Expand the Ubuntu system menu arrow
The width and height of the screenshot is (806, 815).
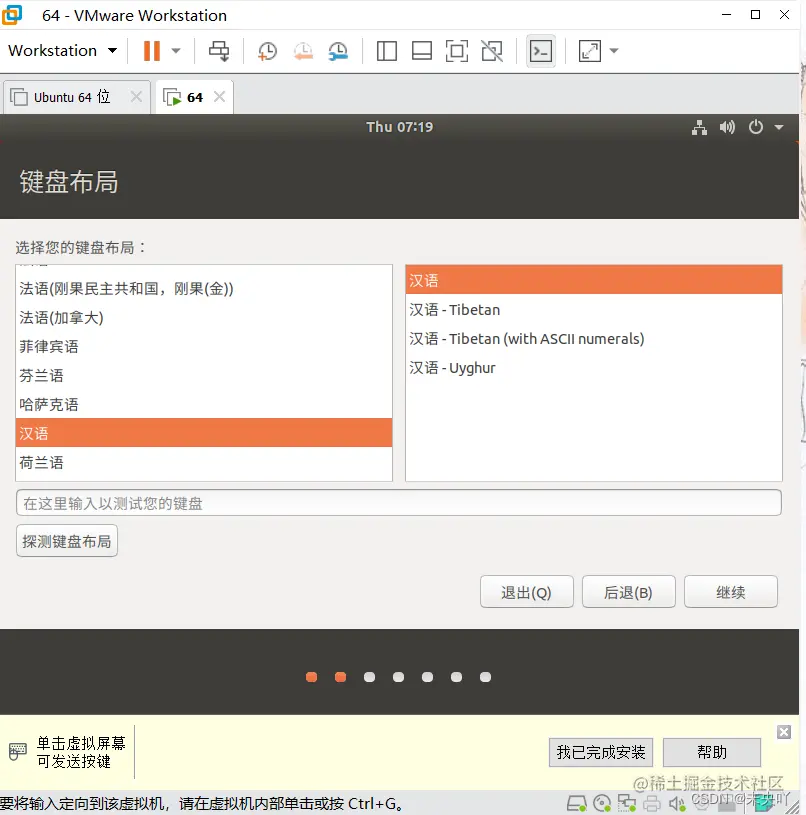pyautogui.click(x=778, y=127)
